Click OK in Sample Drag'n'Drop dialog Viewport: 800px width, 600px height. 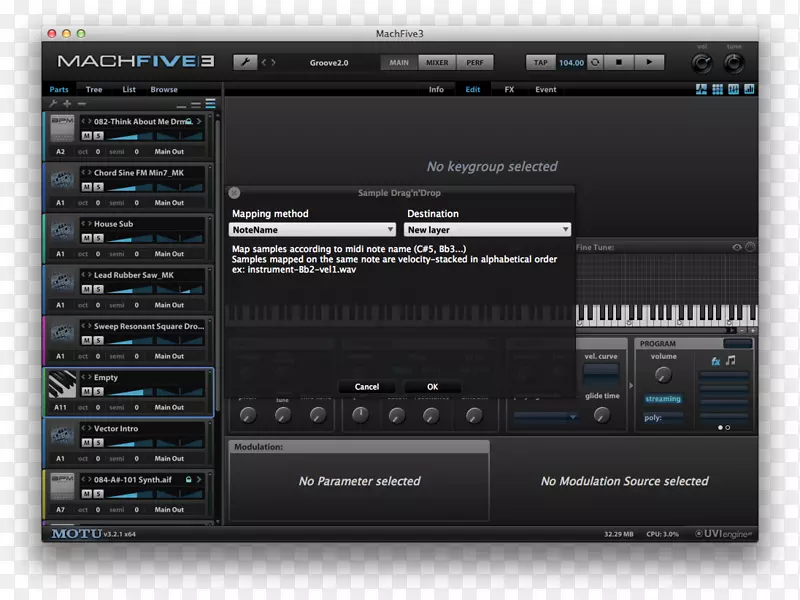pos(432,386)
